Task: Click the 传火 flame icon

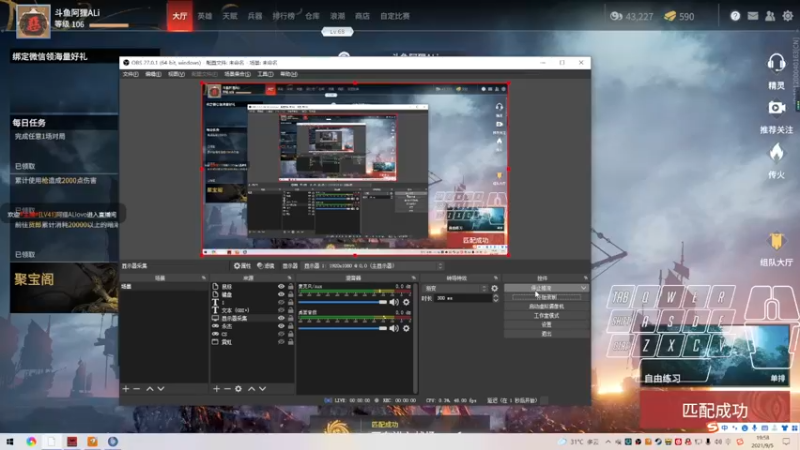Action: pyautogui.click(x=776, y=152)
